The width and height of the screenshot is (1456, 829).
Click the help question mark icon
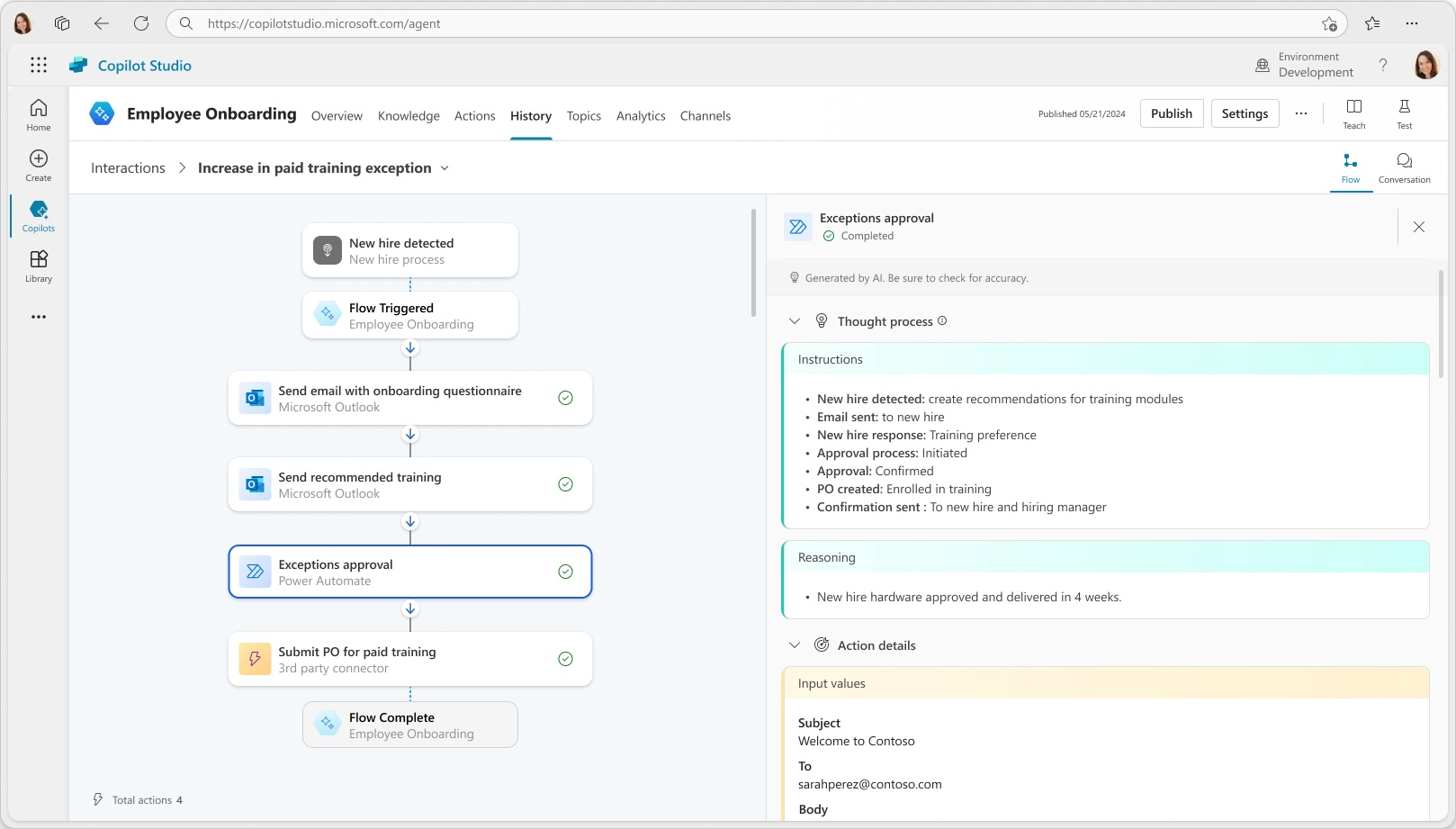[1383, 65]
